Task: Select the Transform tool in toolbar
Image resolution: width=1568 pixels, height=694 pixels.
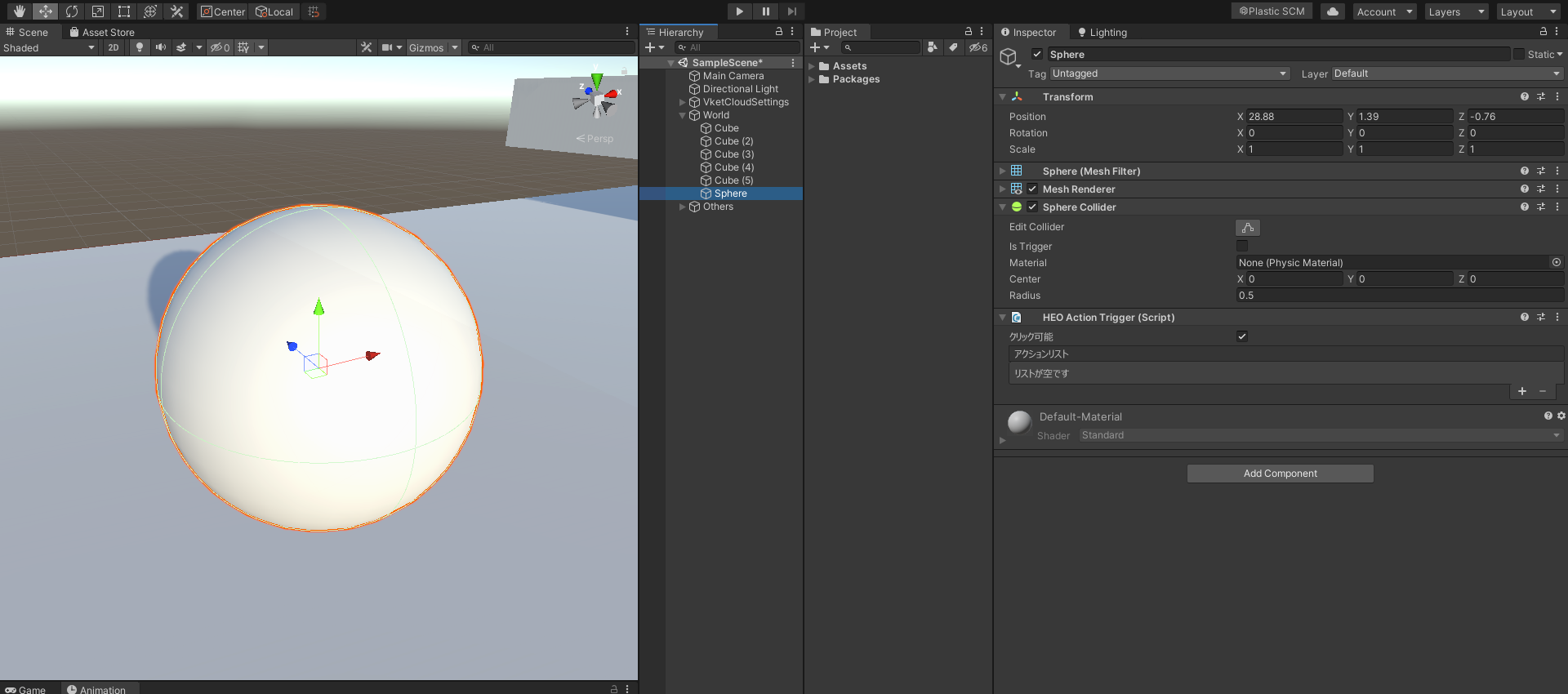Action: (150, 11)
